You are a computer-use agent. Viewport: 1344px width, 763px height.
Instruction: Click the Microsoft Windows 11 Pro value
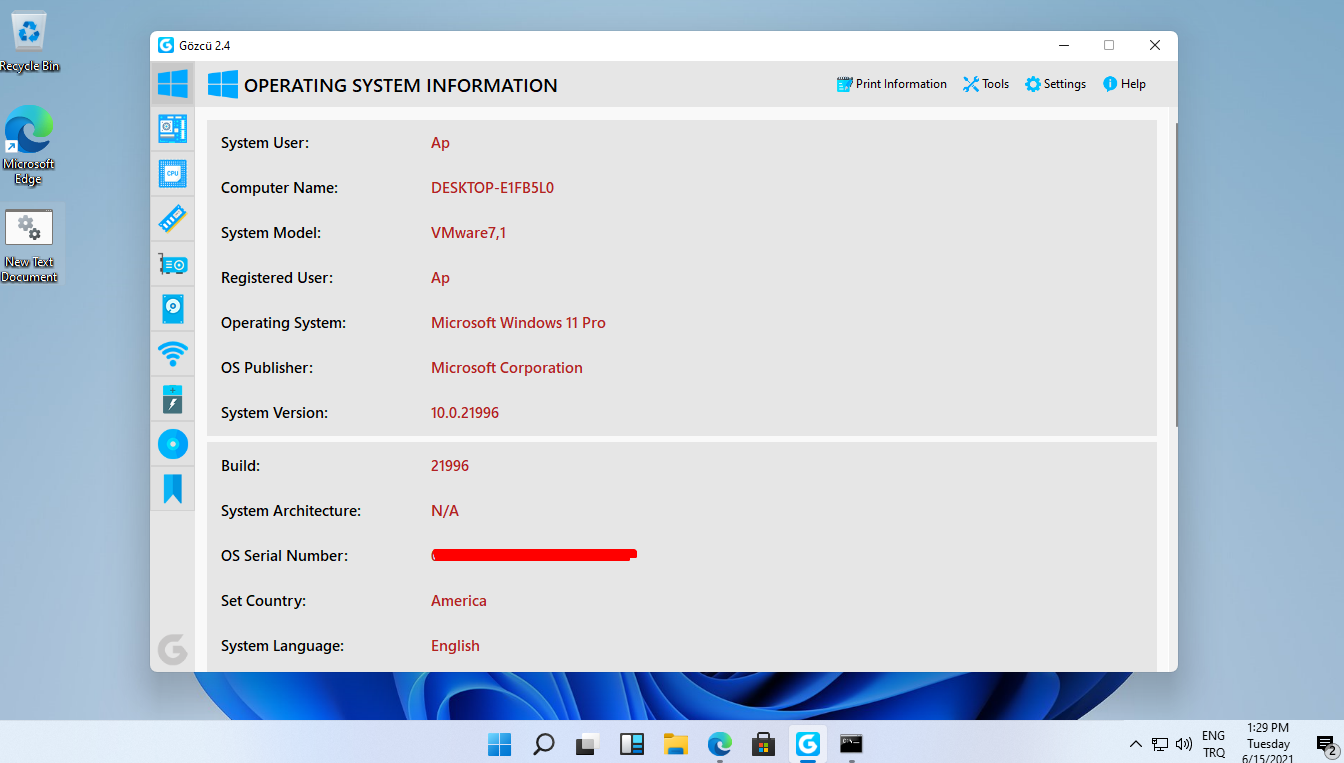coord(518,323)
